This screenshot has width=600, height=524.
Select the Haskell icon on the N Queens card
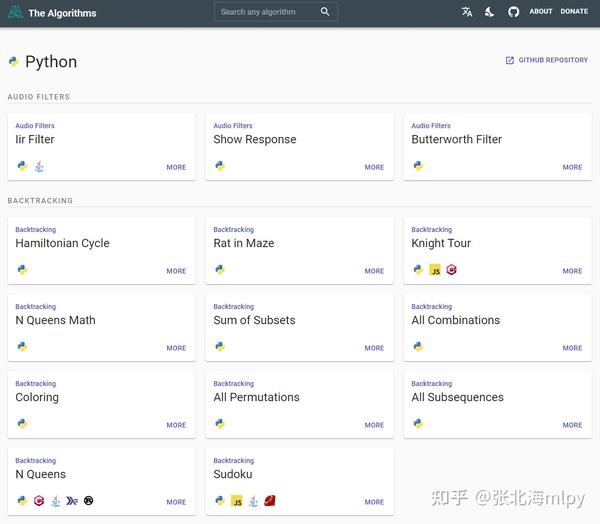(71, 501)
